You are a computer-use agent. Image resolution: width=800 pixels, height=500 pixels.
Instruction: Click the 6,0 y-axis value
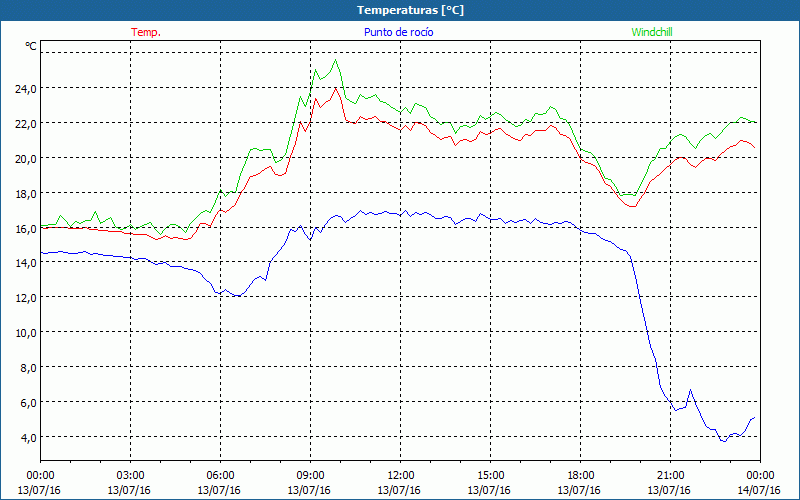tap(28, 403)
